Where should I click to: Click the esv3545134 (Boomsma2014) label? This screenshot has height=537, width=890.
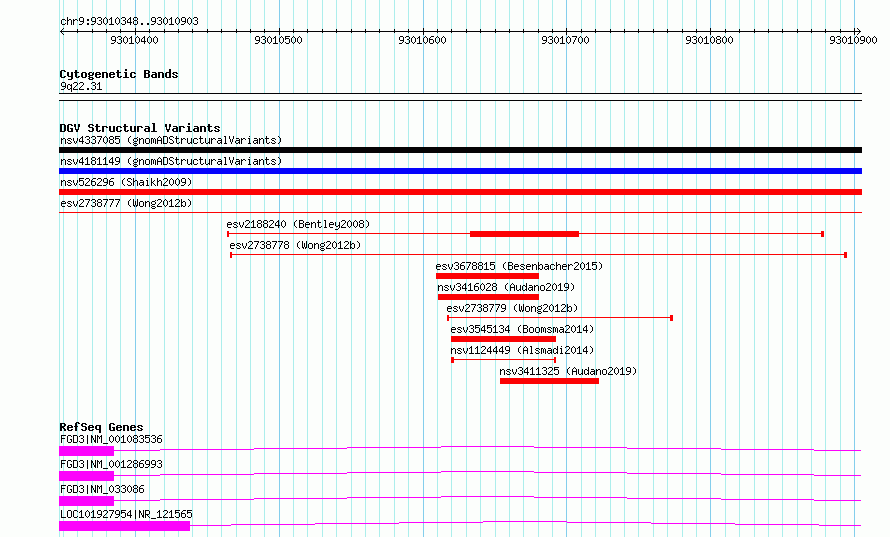click(522, 329)
